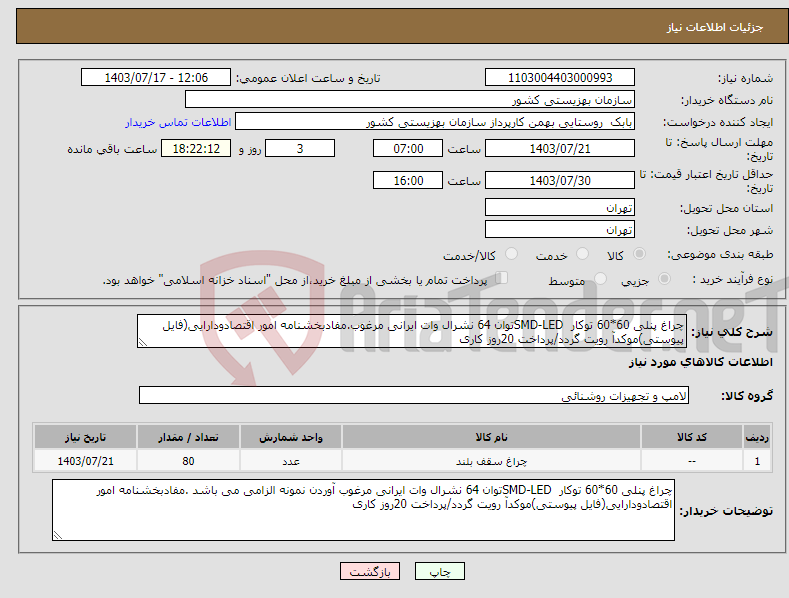Click the جزئیات اطلاعات نیاز header title
This screenshot has width=789, height=598.
(715, 27)
